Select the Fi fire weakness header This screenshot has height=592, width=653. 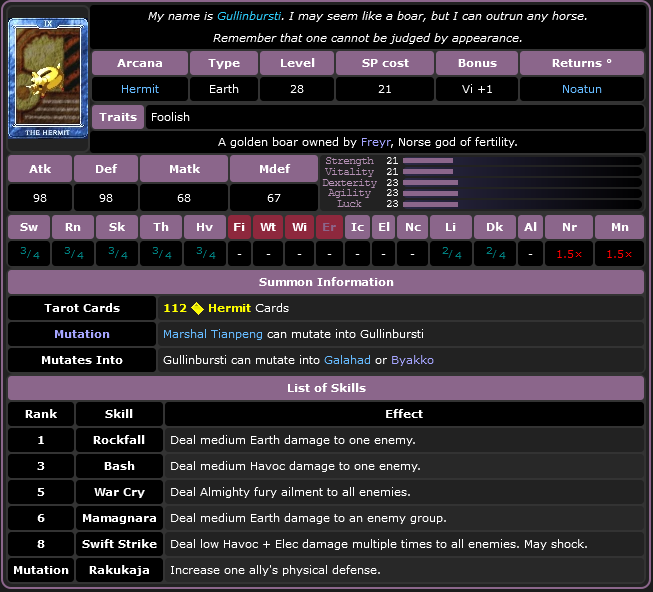(x=239, y=227)
